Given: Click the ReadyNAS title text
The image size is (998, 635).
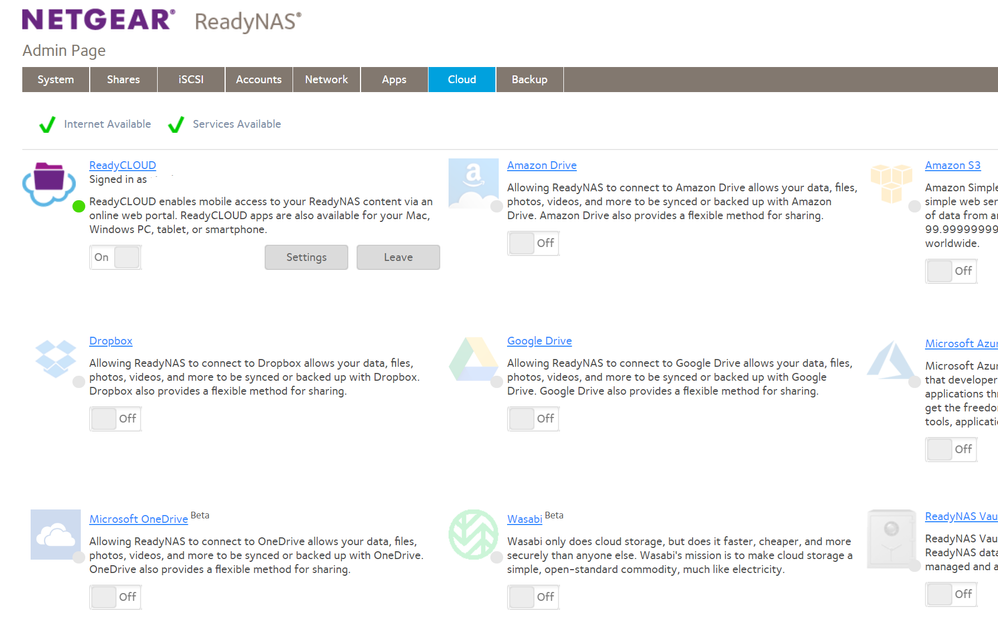Looking at the screenshot, I should [248, 22].
